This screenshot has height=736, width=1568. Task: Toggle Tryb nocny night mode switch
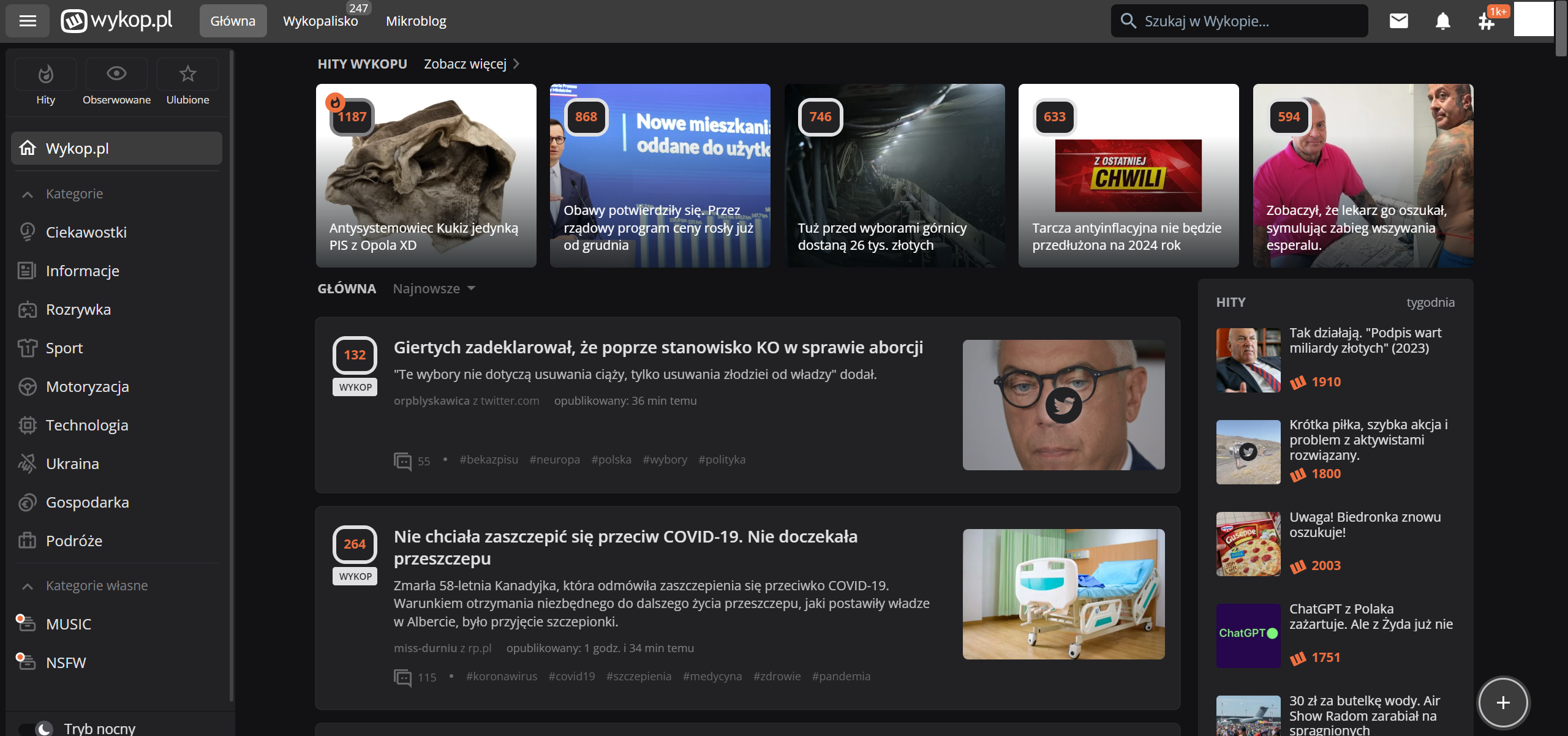pos(37,728)
